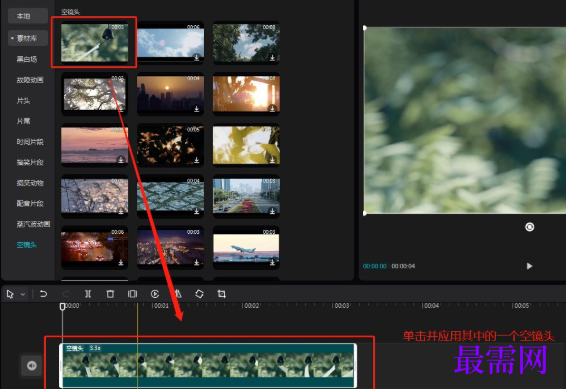Select the yellow leaves thumbnail
566x391 pixels.
(x=246, y=145)
